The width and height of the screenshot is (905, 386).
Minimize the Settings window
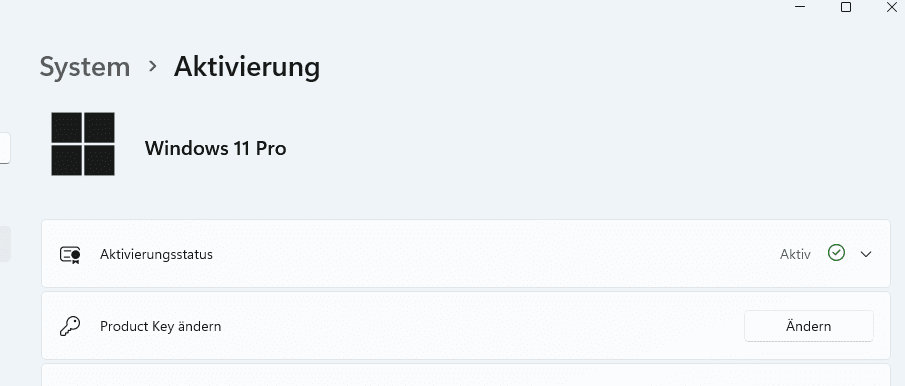coord(800,7)
